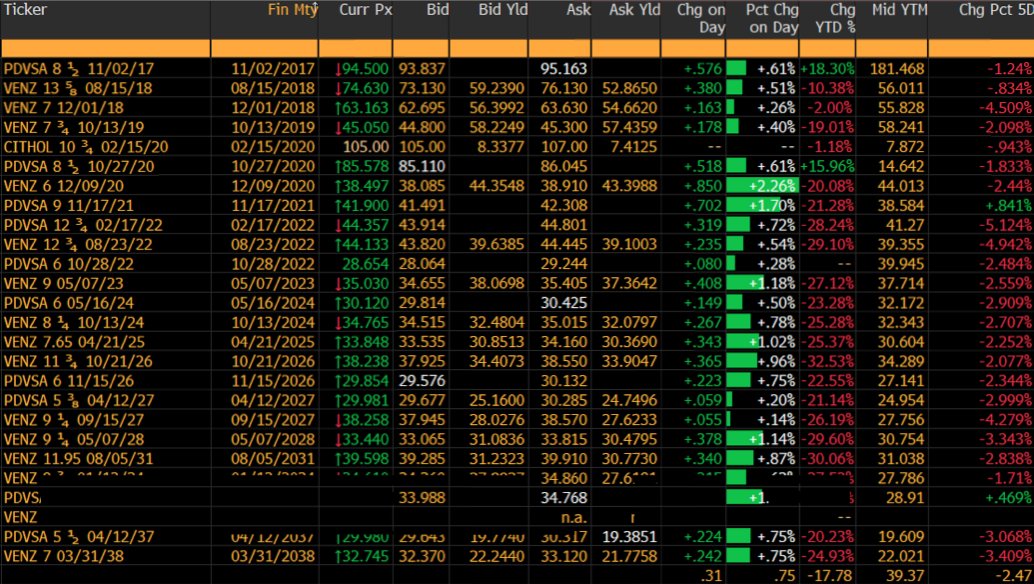This screenshot has width=1034, height=584.
Task: Click bid price 29.576
Action: coord(422,381)
